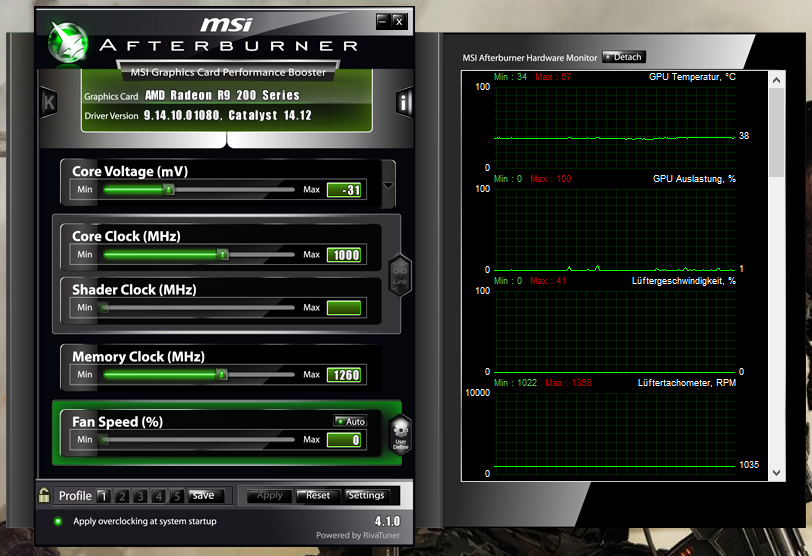Viewport: 812px width, 556px height.
Task: Click the Lüftertachometer RPM graph
Action: 615,433
